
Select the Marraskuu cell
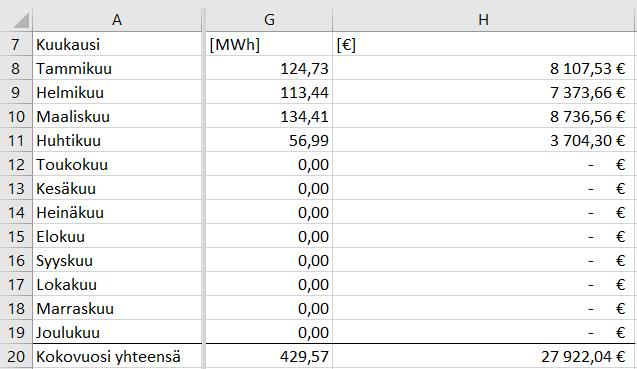[x=117, y=308]
